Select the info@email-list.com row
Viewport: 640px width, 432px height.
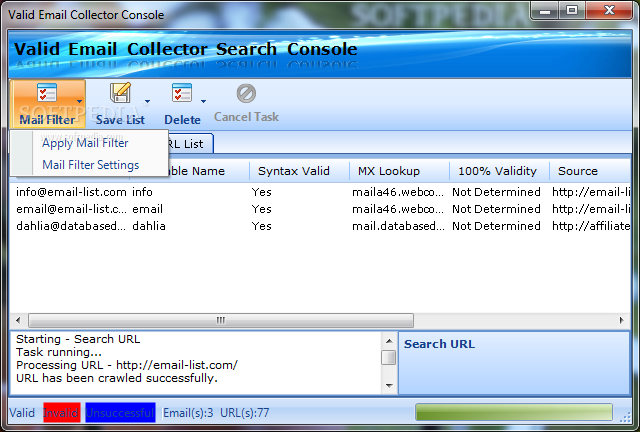[x=320, y=192]
